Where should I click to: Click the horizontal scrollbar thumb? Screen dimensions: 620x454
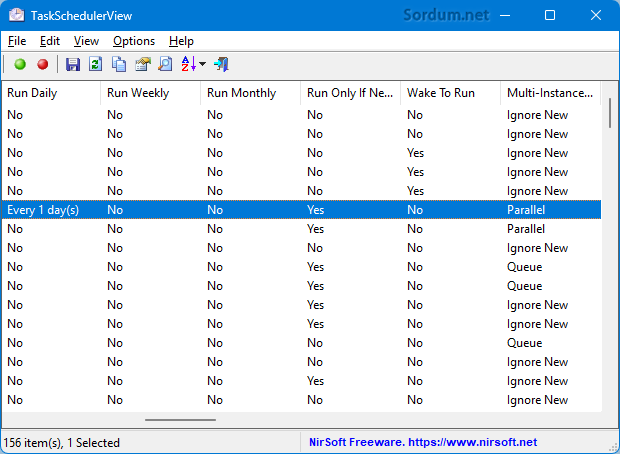(x=180, y=420)
